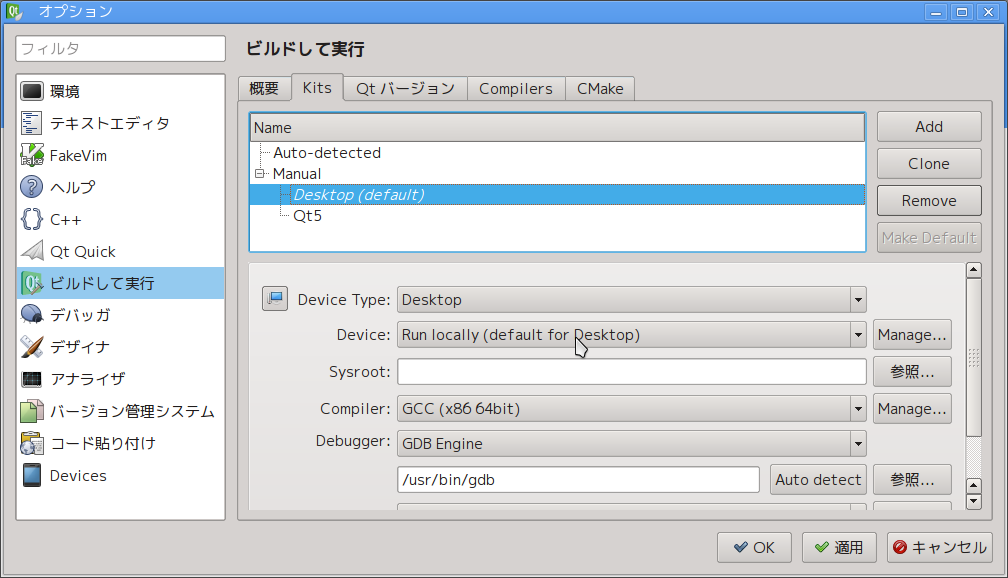Click the kit icon button beside Device Type

tap(274, 299)
